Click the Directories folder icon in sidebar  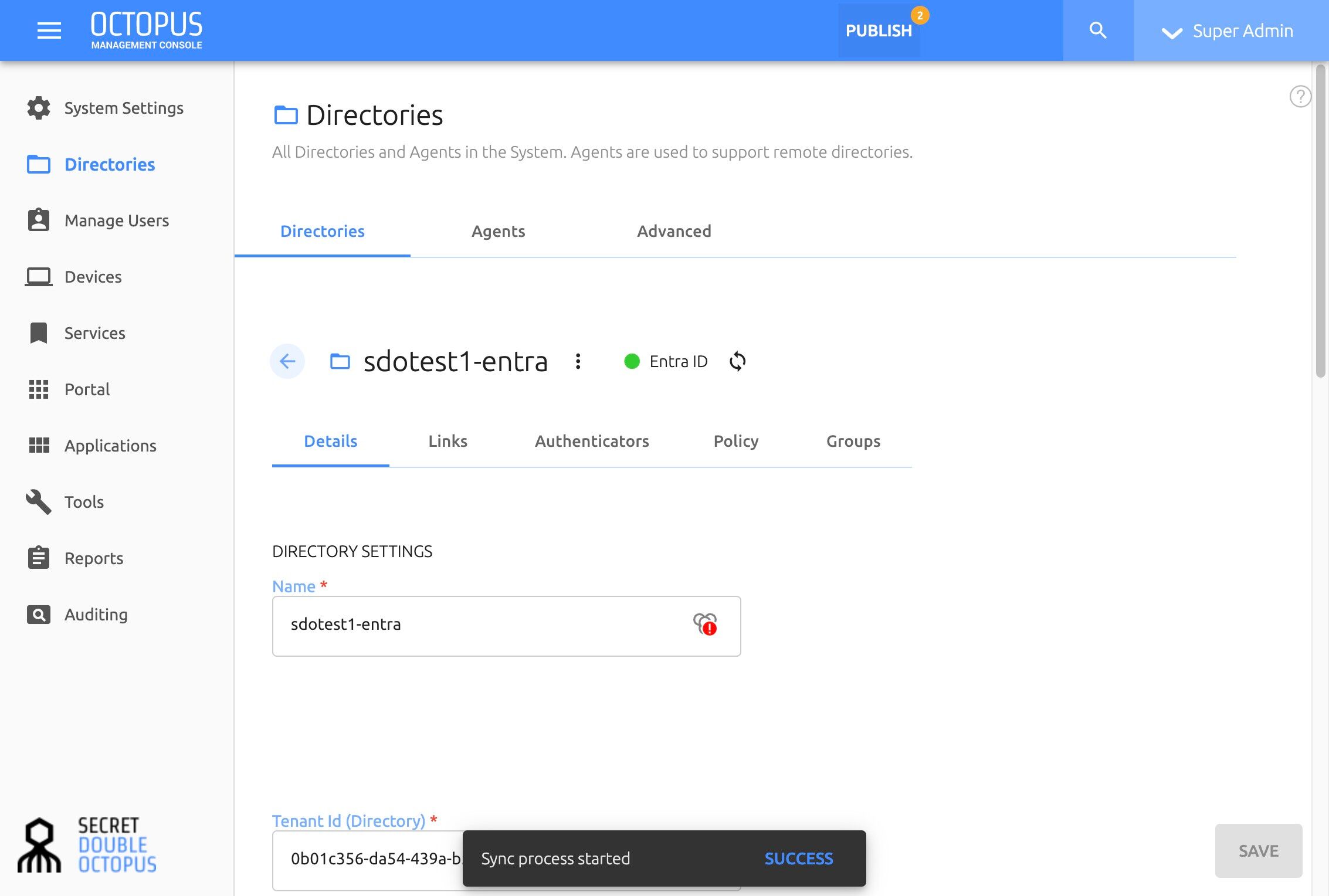39,164
